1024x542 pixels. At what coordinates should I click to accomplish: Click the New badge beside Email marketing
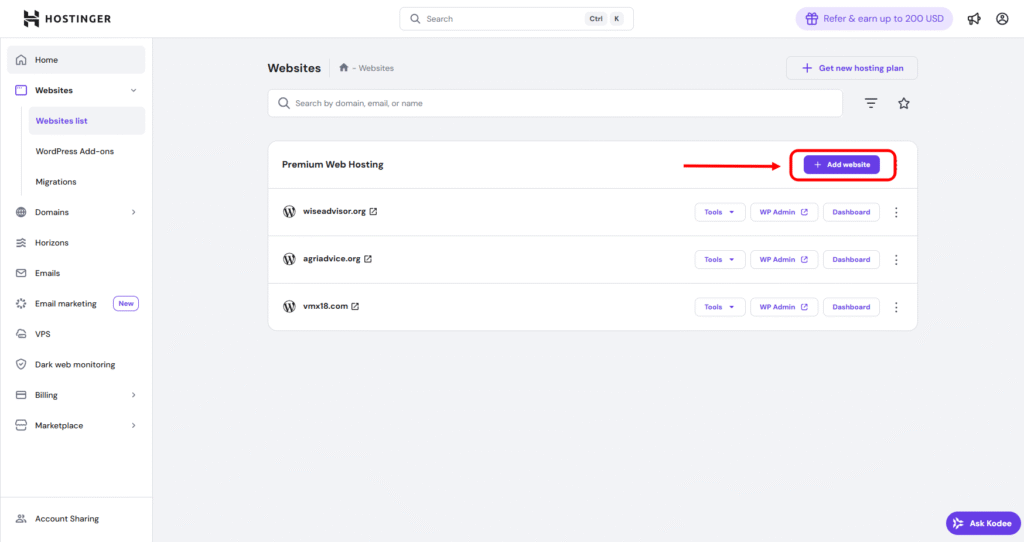(125, 304)
